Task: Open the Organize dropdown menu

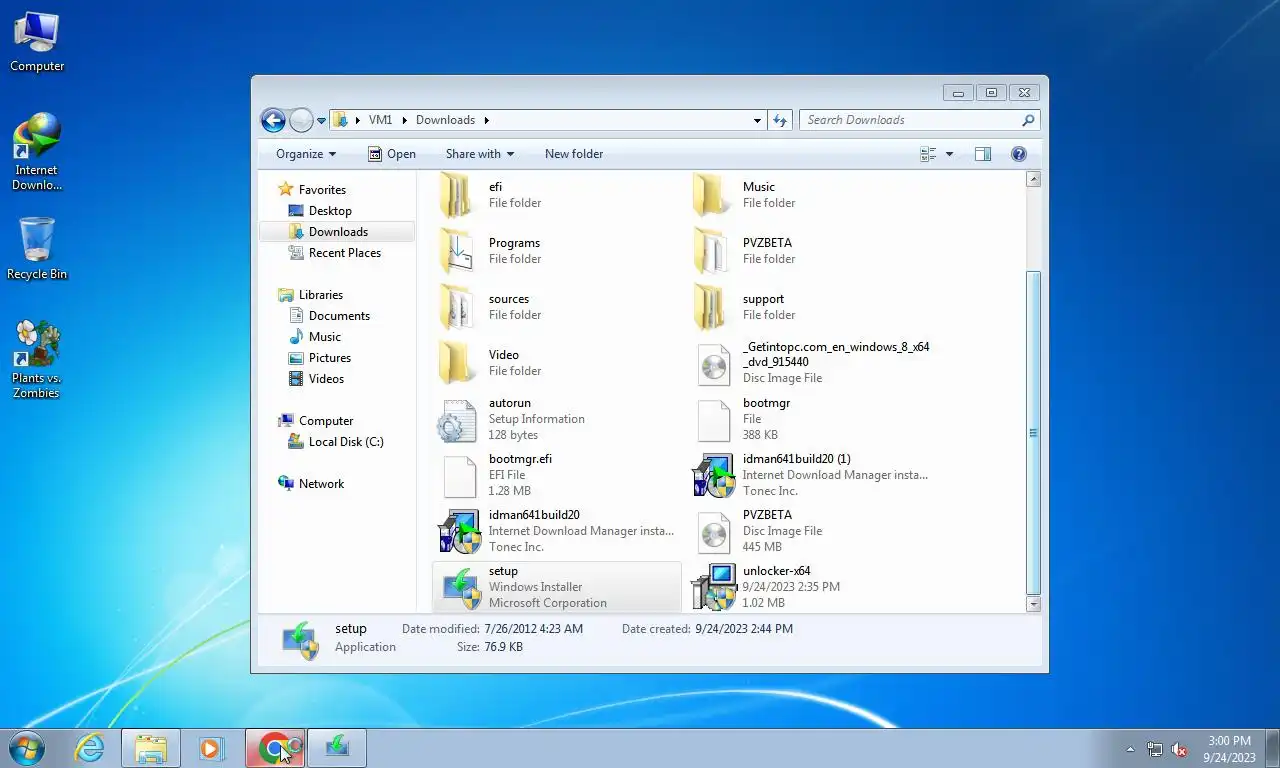Action: coord(306,154)
